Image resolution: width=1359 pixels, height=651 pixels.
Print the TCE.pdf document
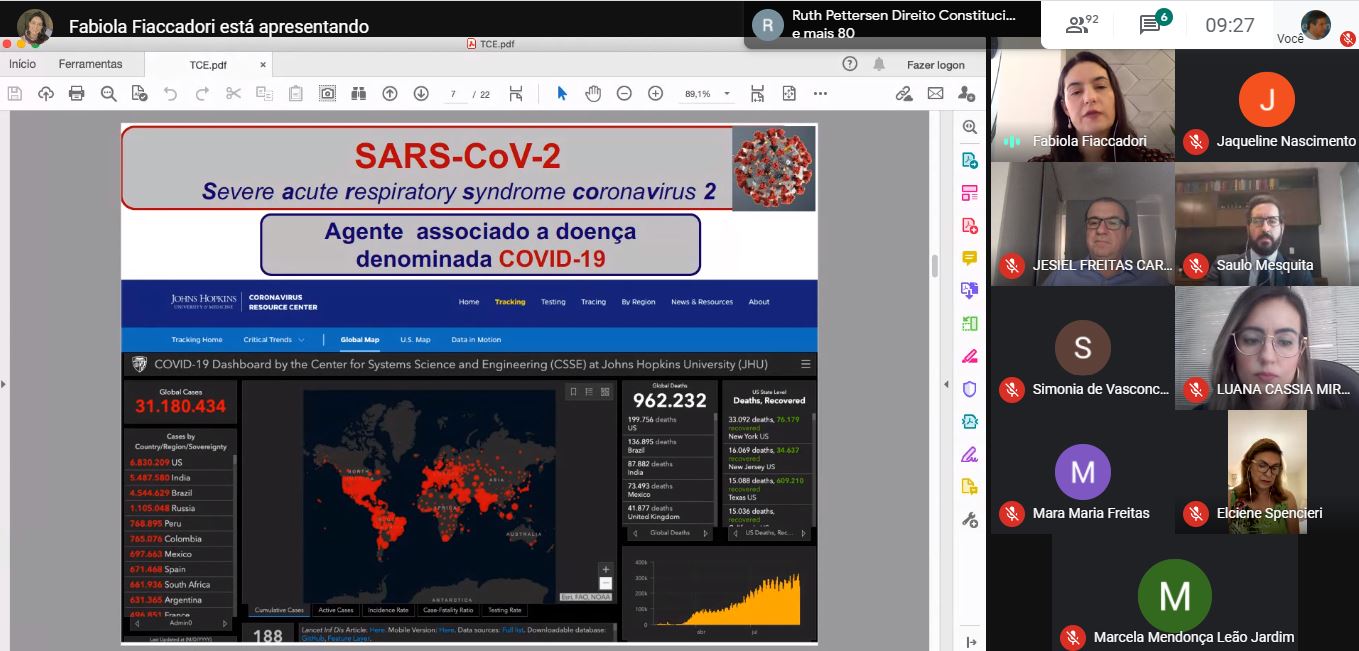point(77,93)
